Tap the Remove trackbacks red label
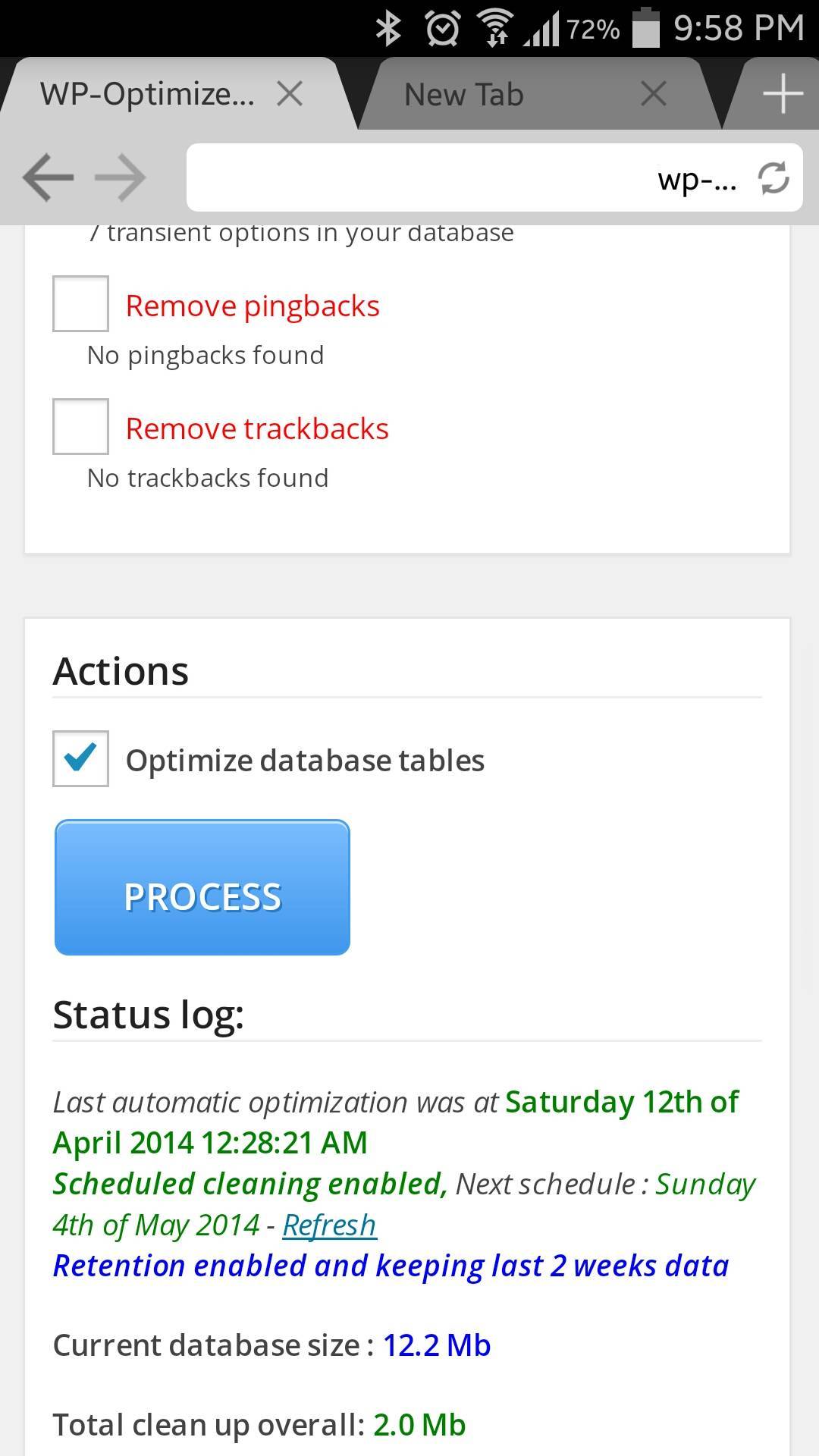 [257, 429]
